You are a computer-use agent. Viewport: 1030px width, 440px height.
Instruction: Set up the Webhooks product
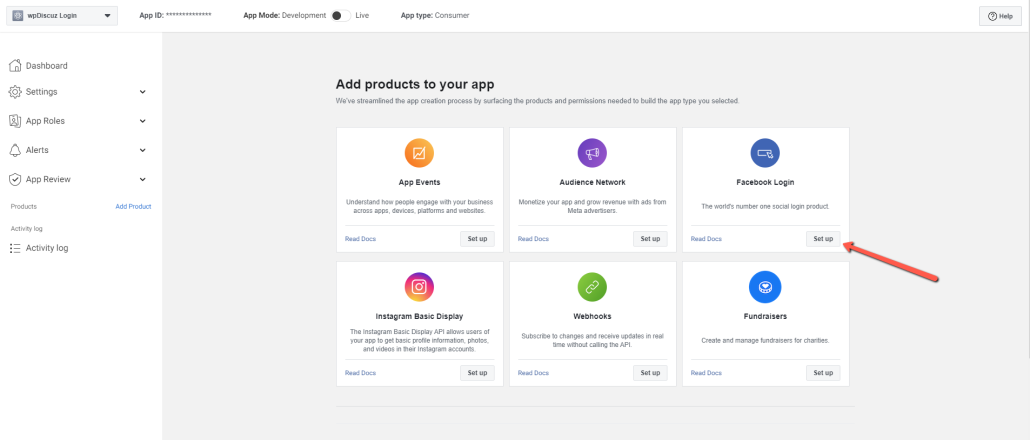pyautogui.click(x=650, y=373)
